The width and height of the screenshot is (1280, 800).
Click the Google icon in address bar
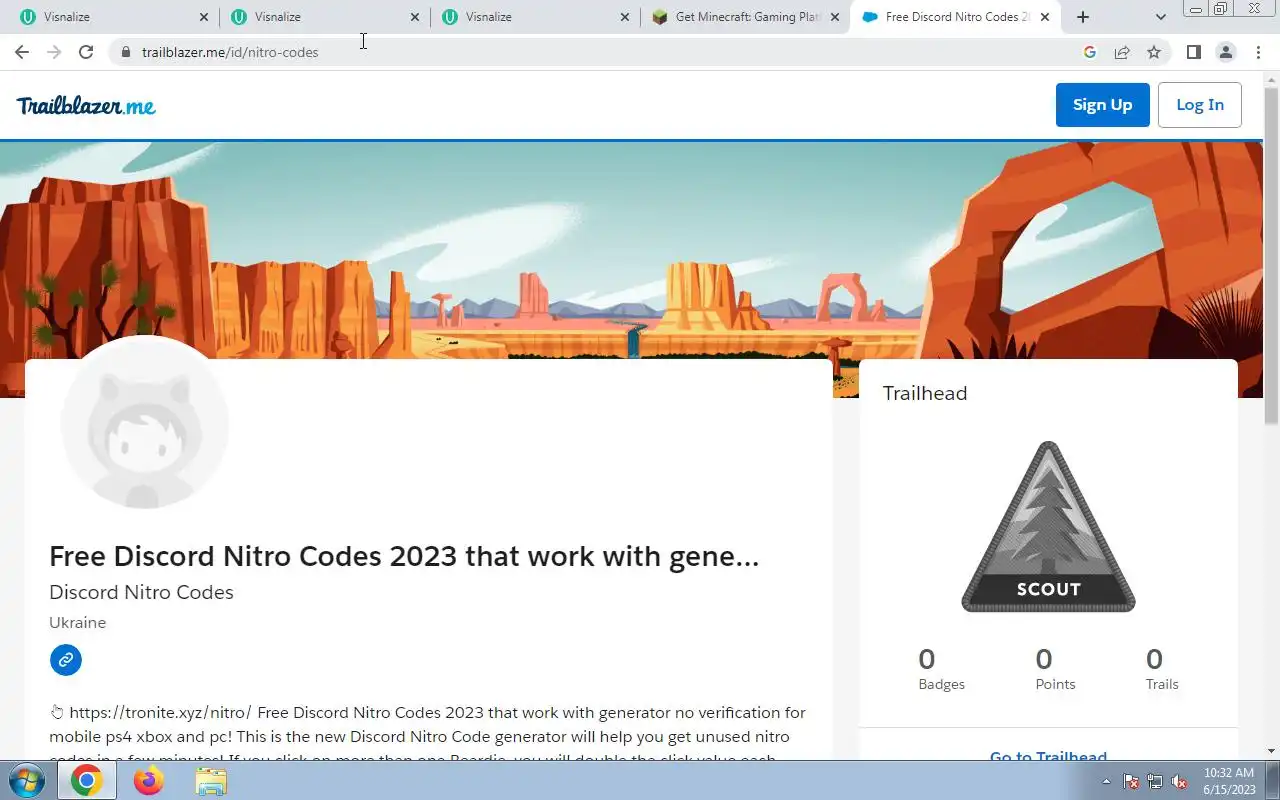1090,52
